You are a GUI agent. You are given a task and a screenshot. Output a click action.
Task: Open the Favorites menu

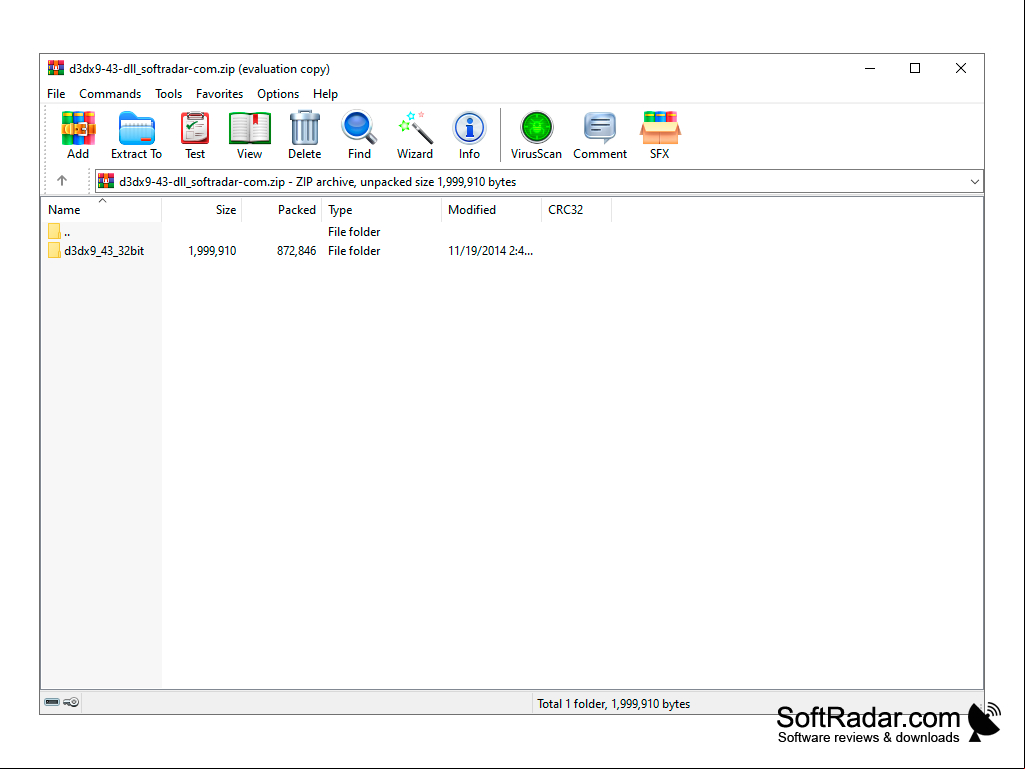[219, 94]
